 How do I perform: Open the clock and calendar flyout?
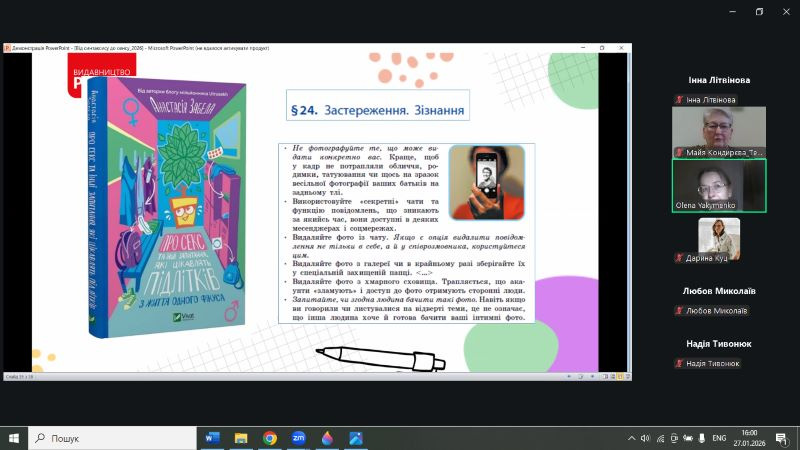coord(749,438)
